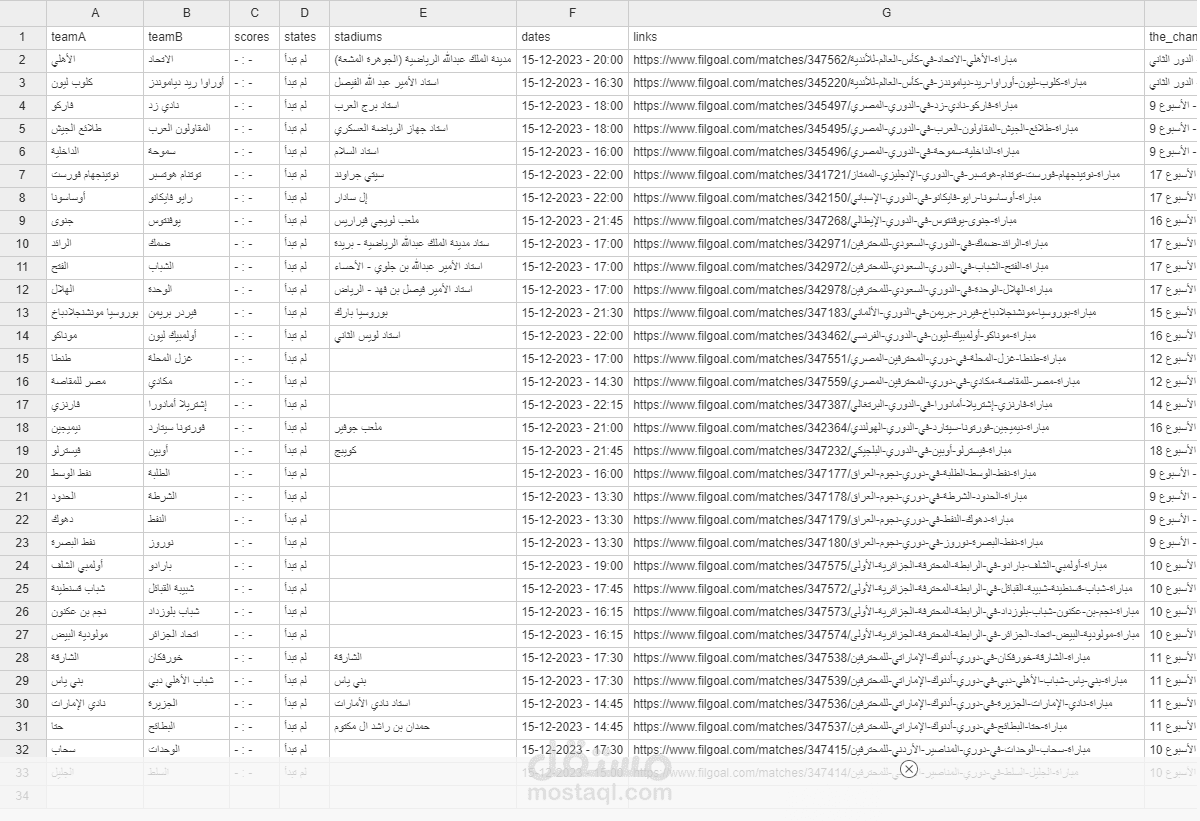Screen dimensions: 1200x821
Task: Click the stadiums cell 'بني ياس' in row 29
Action: point(423,681)
